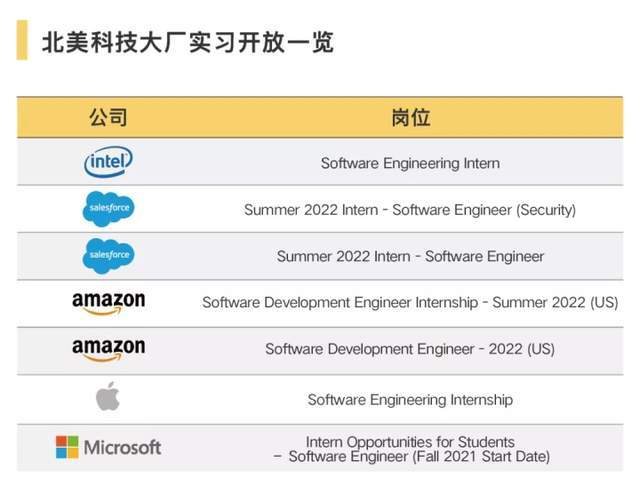Click the Software Engineer (Fall 2021 Start Date) line
The image size is (640, 501).
418,456
